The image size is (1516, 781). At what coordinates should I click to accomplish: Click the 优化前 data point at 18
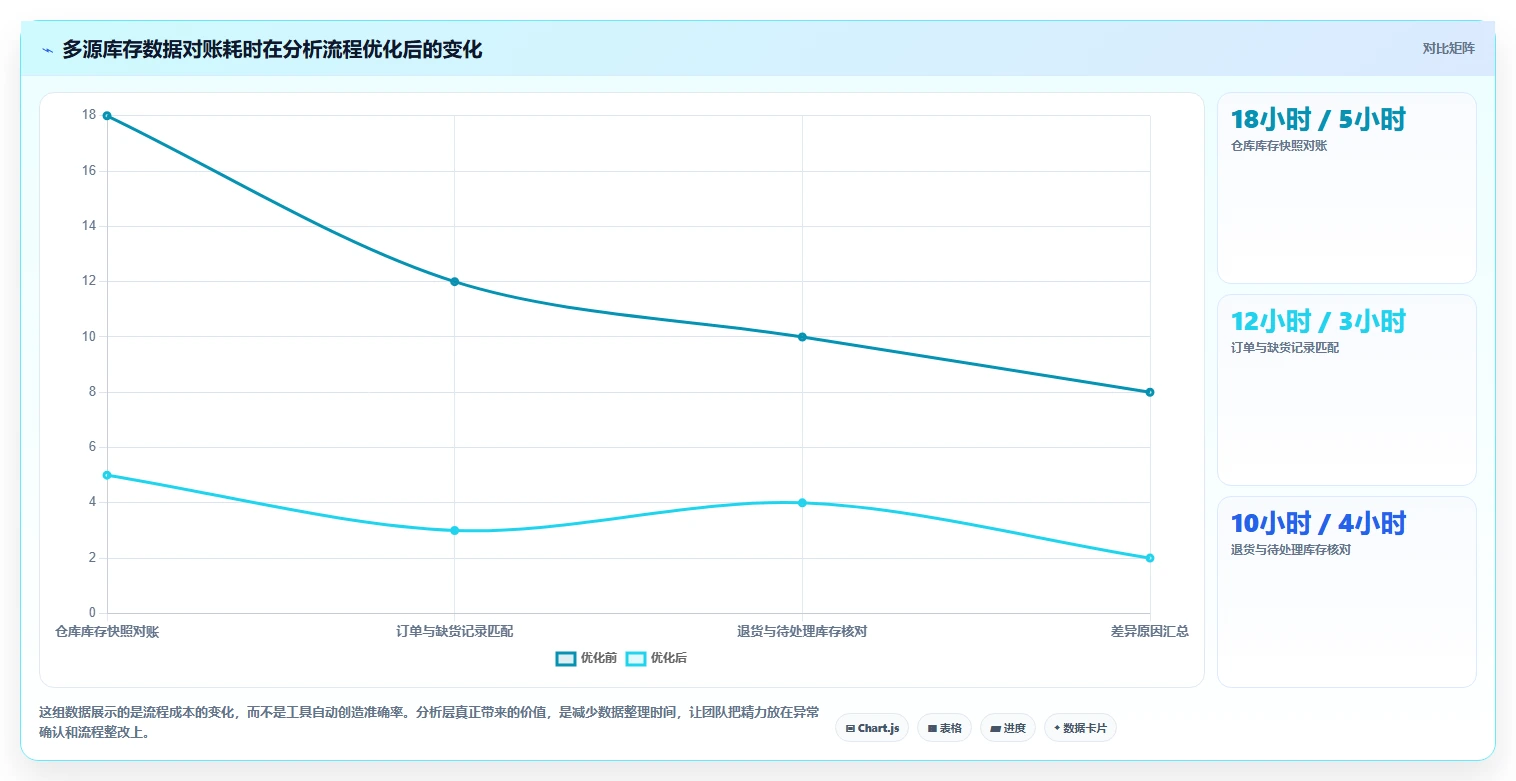click(x=107, y=116)
